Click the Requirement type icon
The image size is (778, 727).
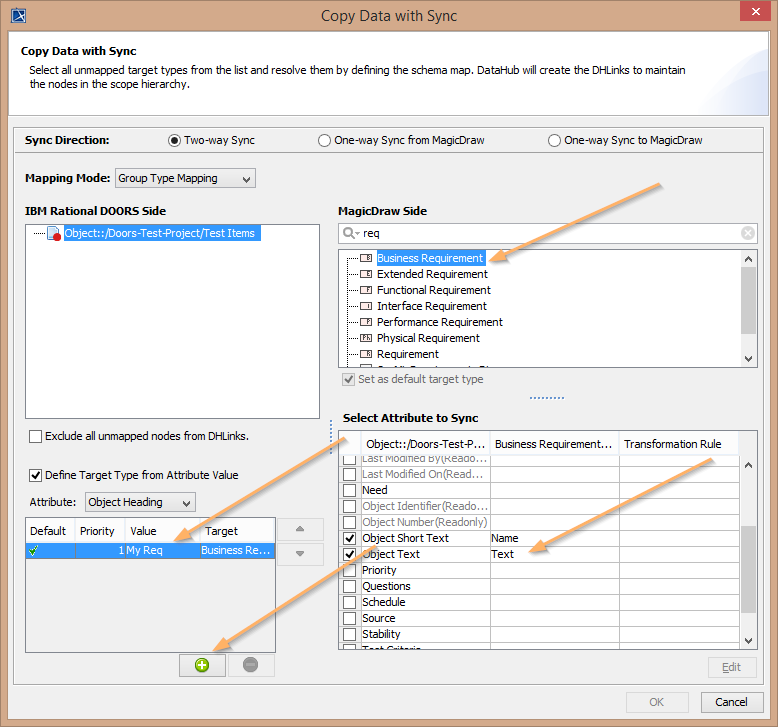tap(366, 354)
